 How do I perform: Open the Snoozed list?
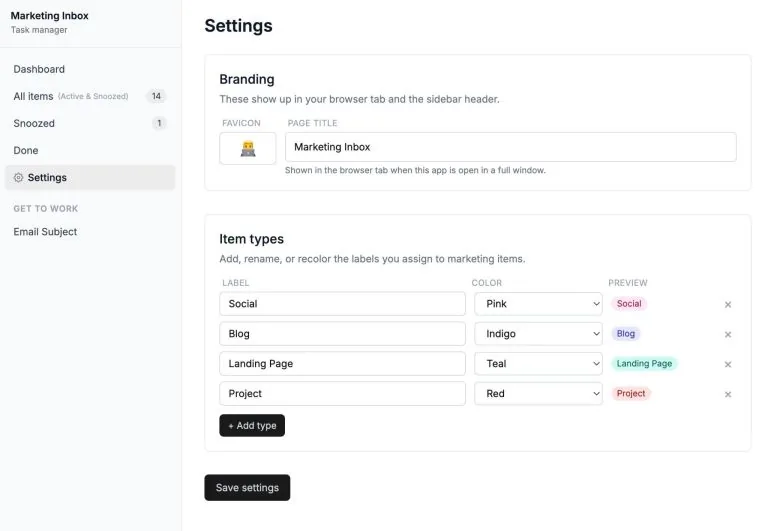point(90,123)
